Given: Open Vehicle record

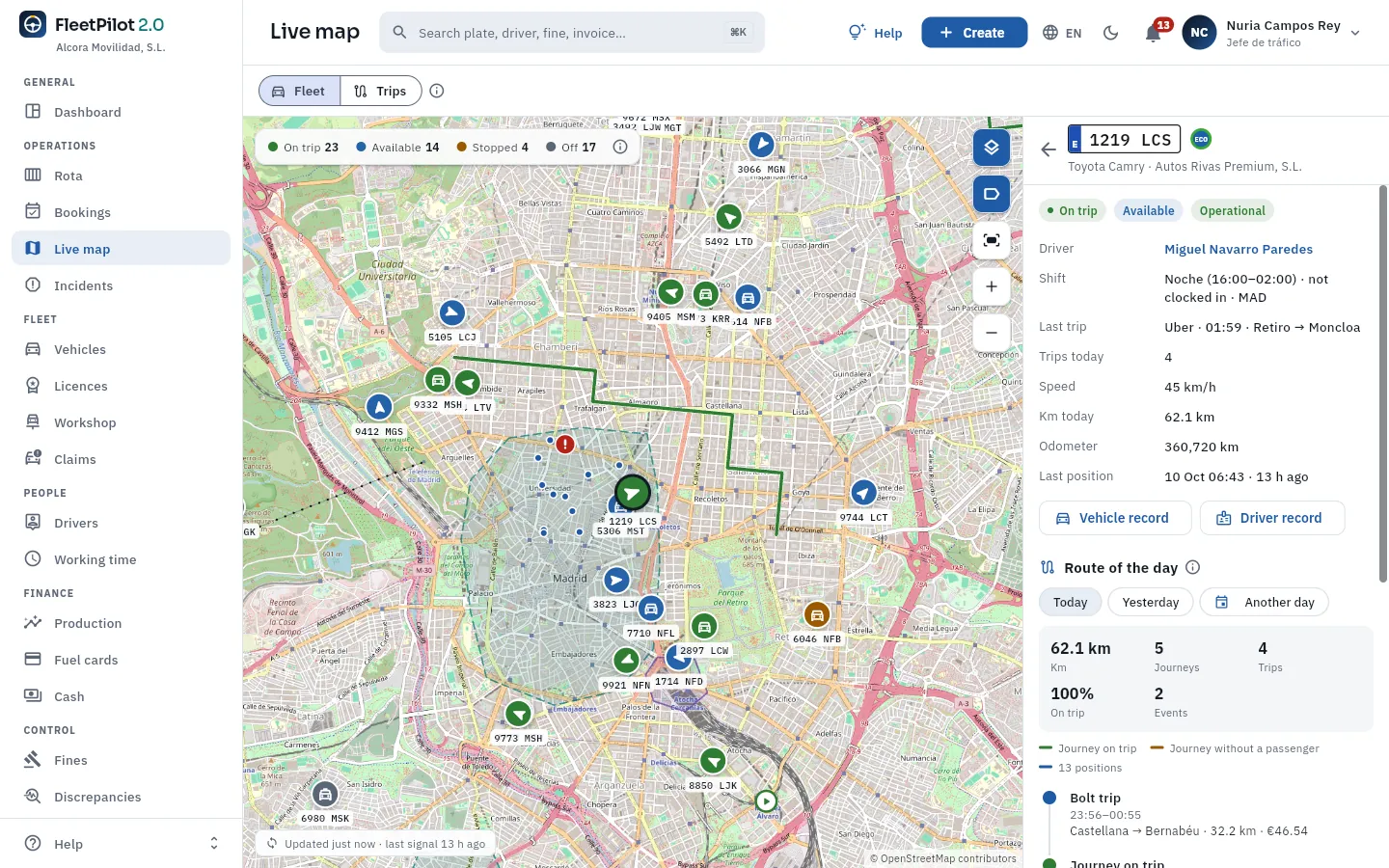Looking at the screenshot, I should pos(1115,518).
